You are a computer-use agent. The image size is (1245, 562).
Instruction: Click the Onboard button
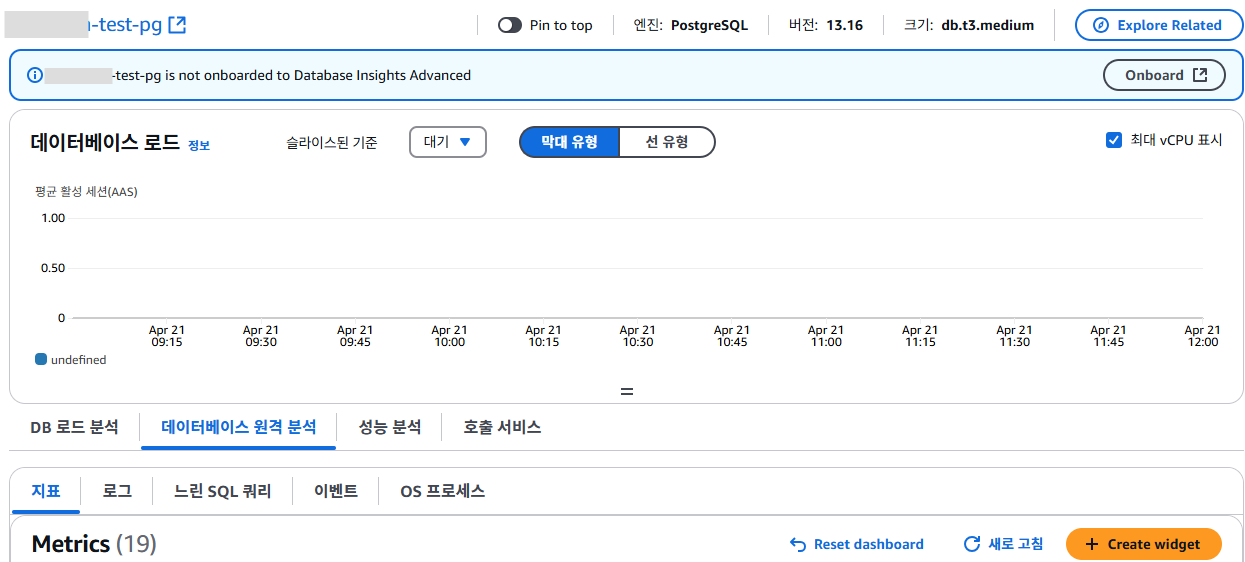1164,75
